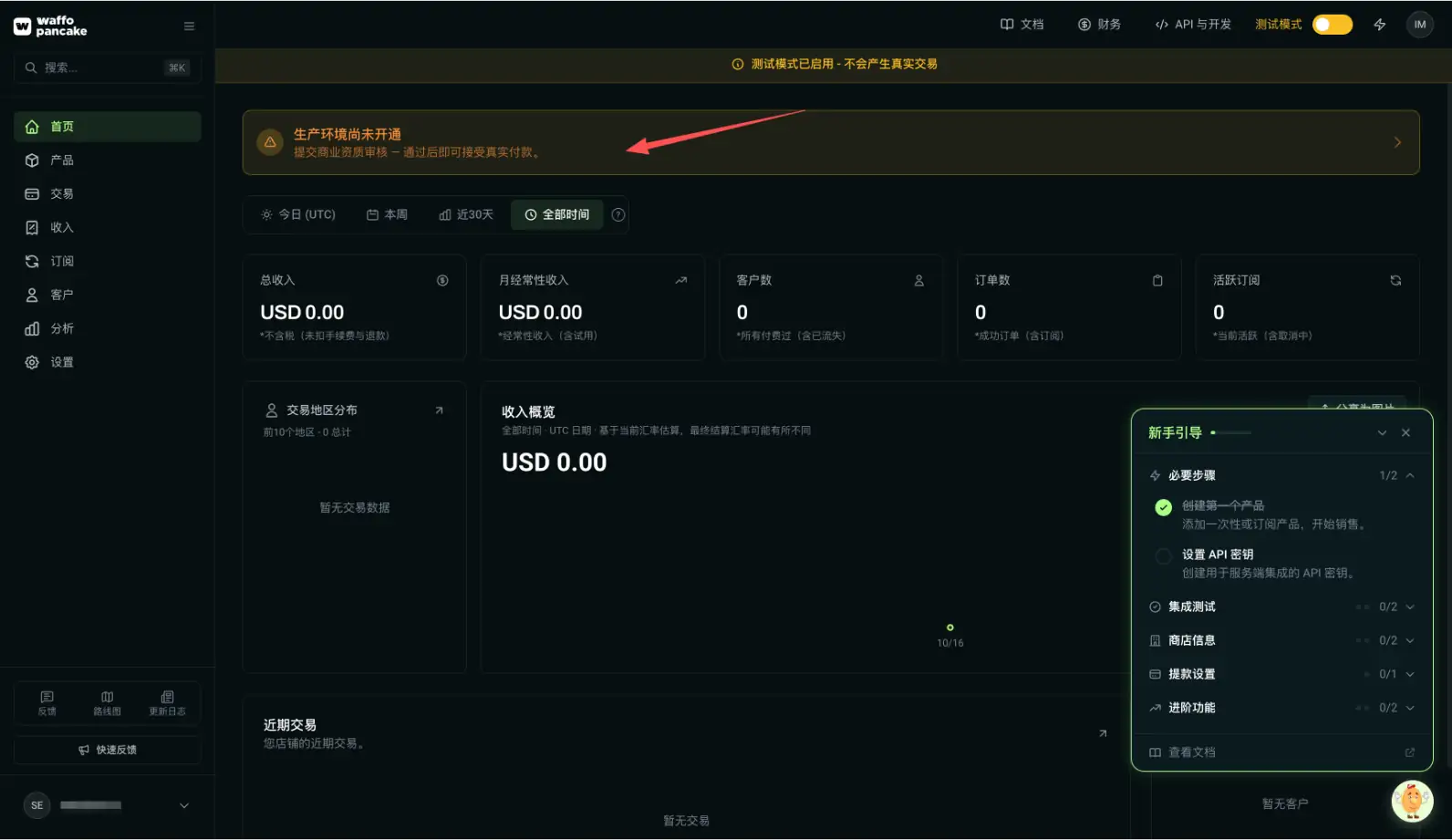
Task: Click the 快速反馈 button
Action: pos(108,750)
